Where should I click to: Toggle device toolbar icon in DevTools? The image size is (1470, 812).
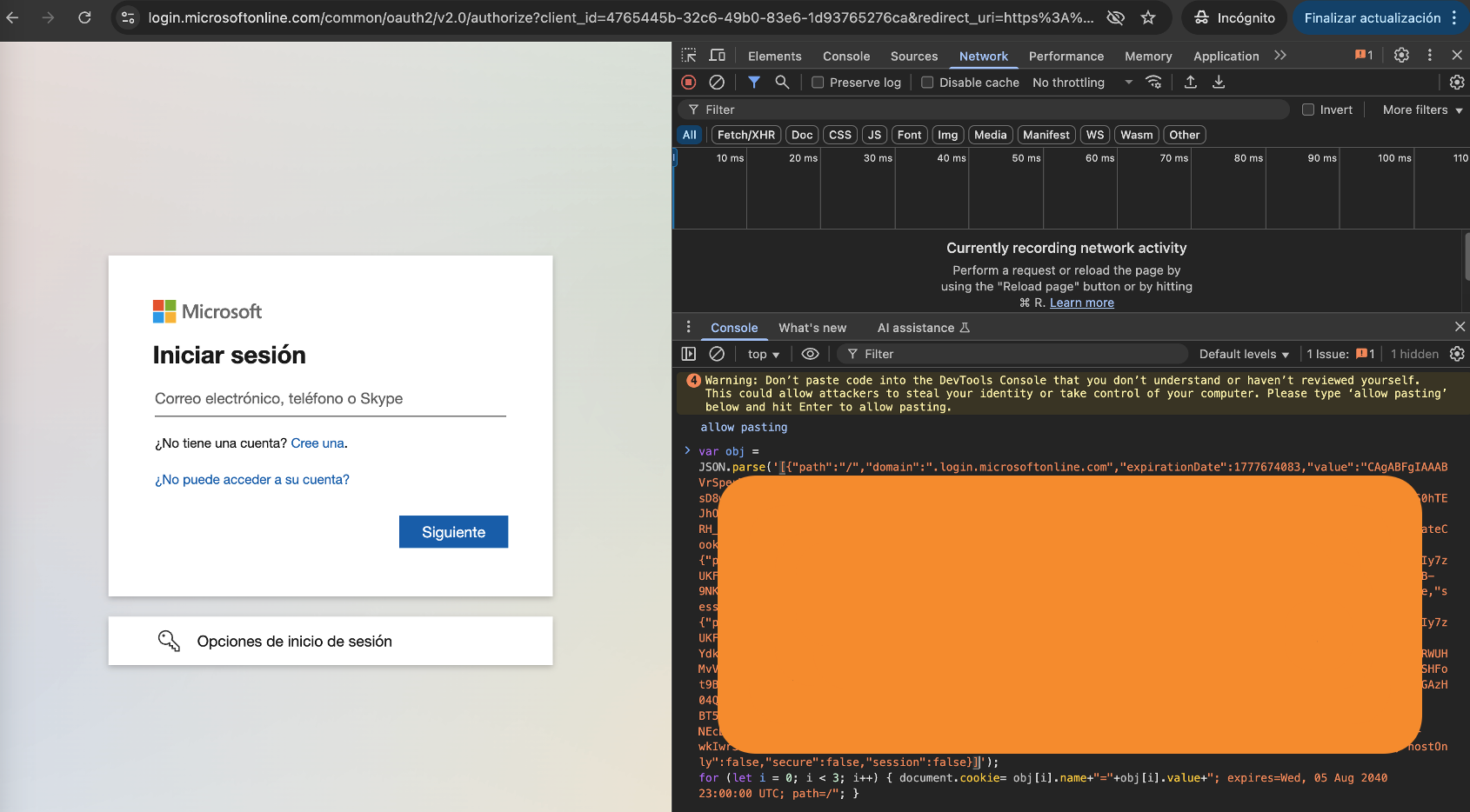[718, 56]
